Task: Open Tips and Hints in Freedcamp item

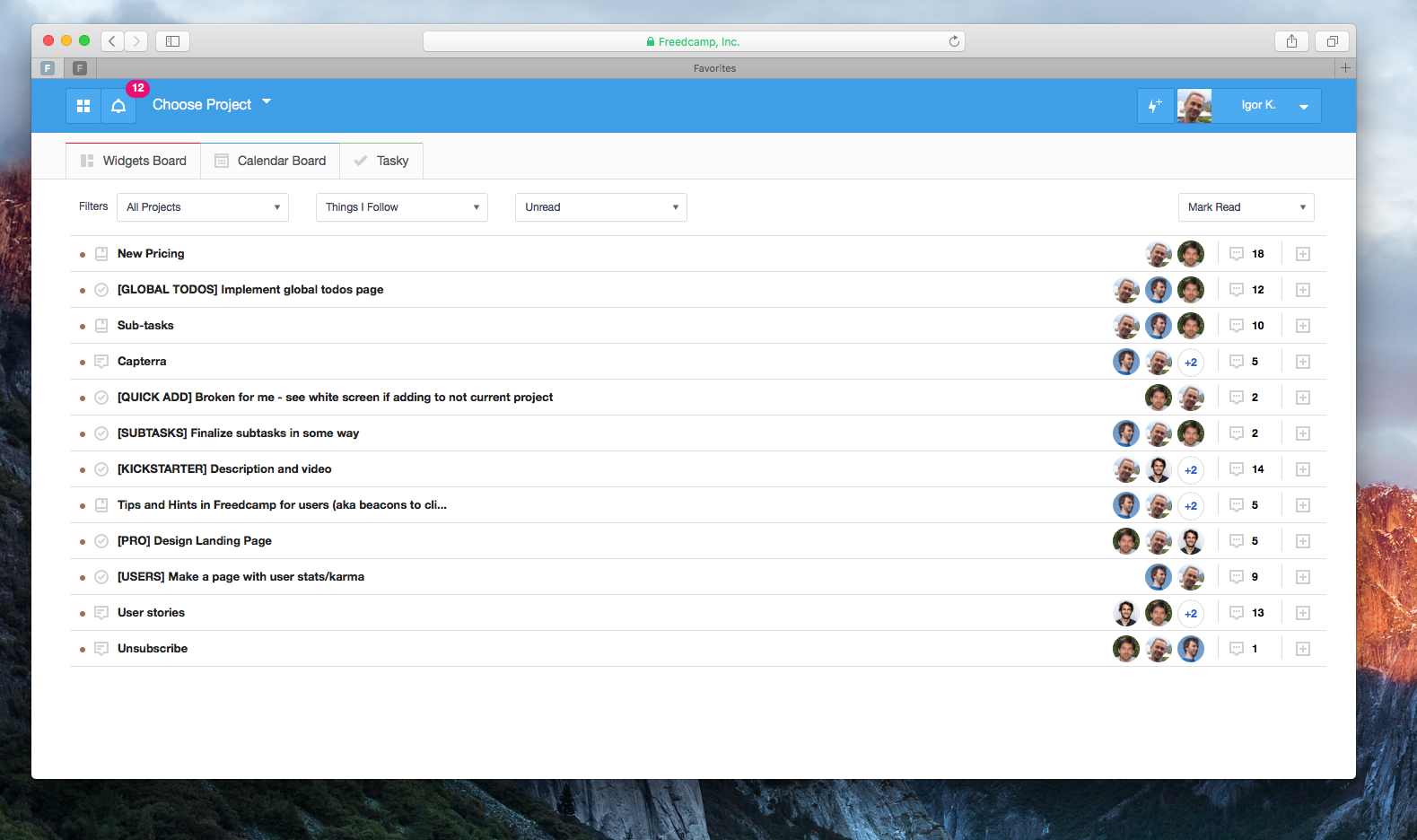Action: (x=282, y=505)
